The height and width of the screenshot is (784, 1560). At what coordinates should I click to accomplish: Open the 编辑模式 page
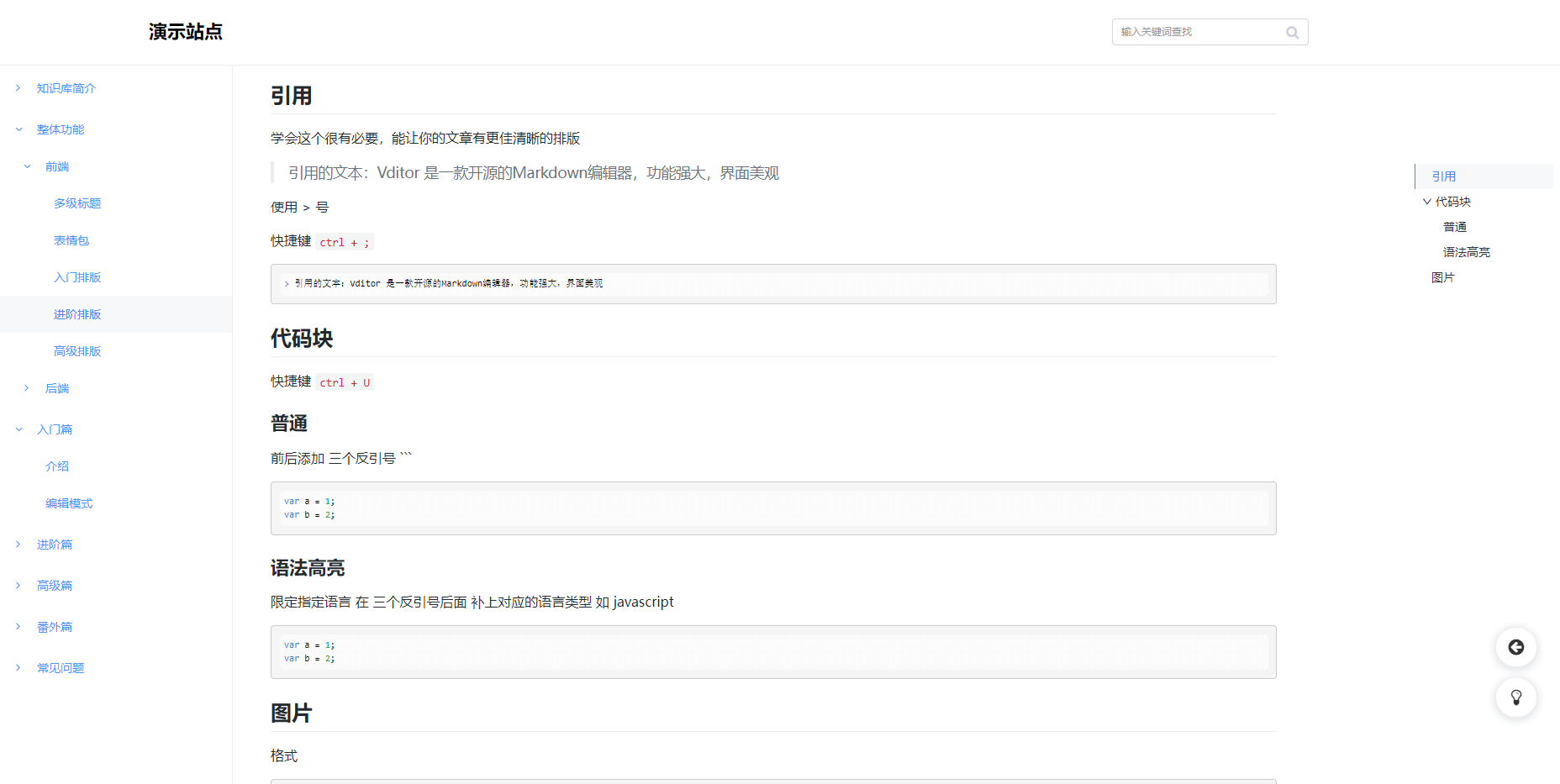click(69, 503)
